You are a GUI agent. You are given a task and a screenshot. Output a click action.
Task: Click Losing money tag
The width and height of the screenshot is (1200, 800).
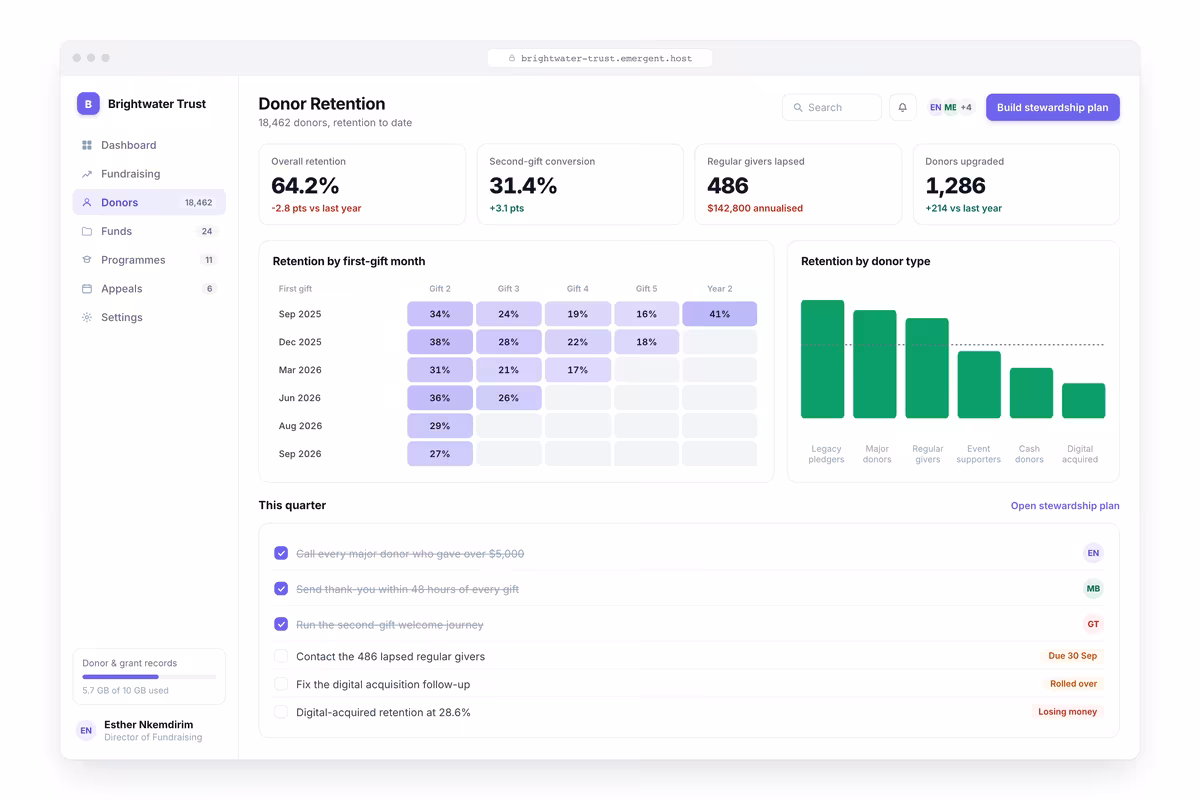(1067, 712)
